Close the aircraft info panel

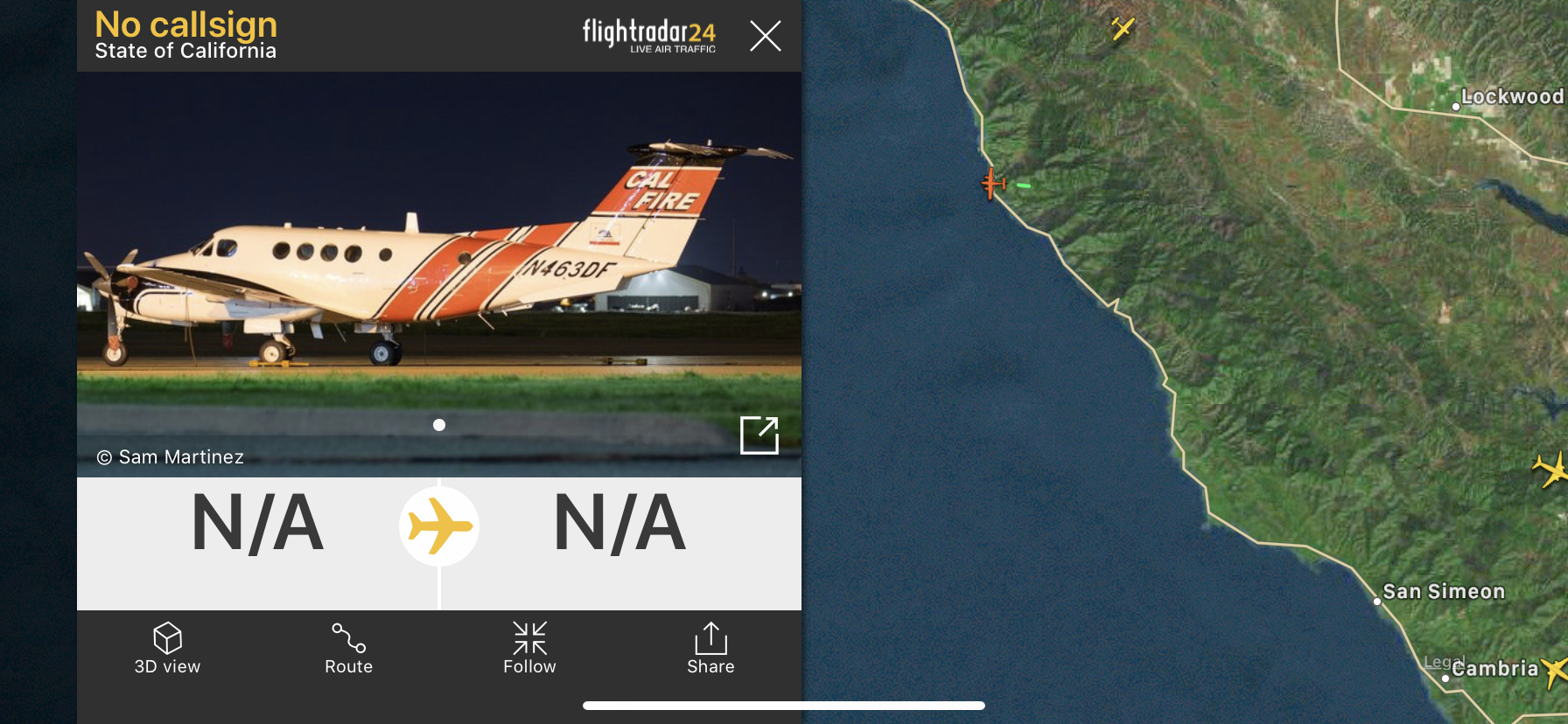[x=766, y=36]
